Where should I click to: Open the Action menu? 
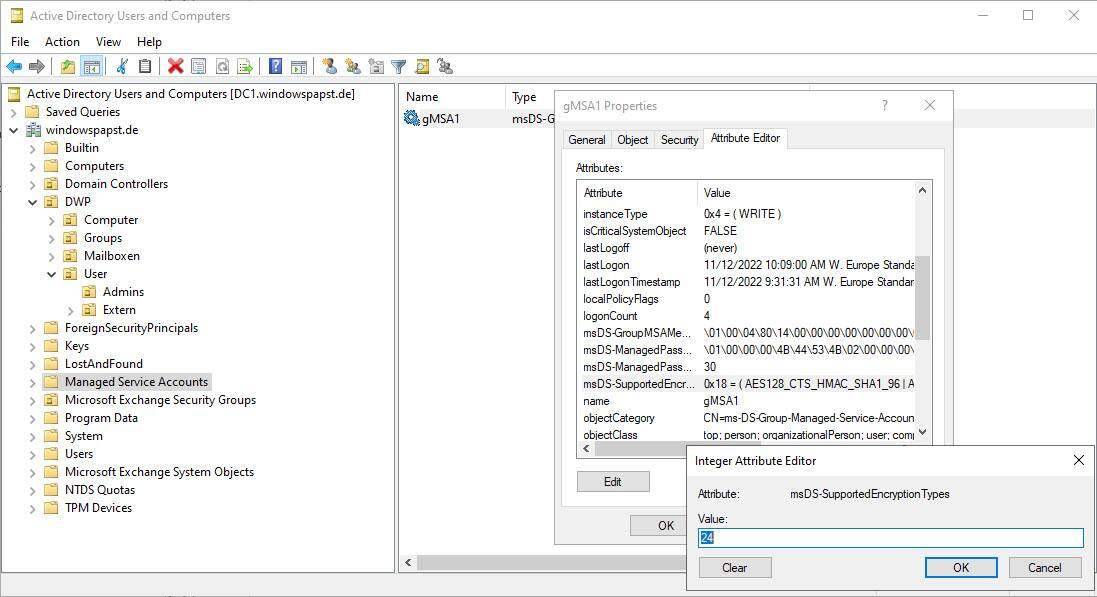62,42
